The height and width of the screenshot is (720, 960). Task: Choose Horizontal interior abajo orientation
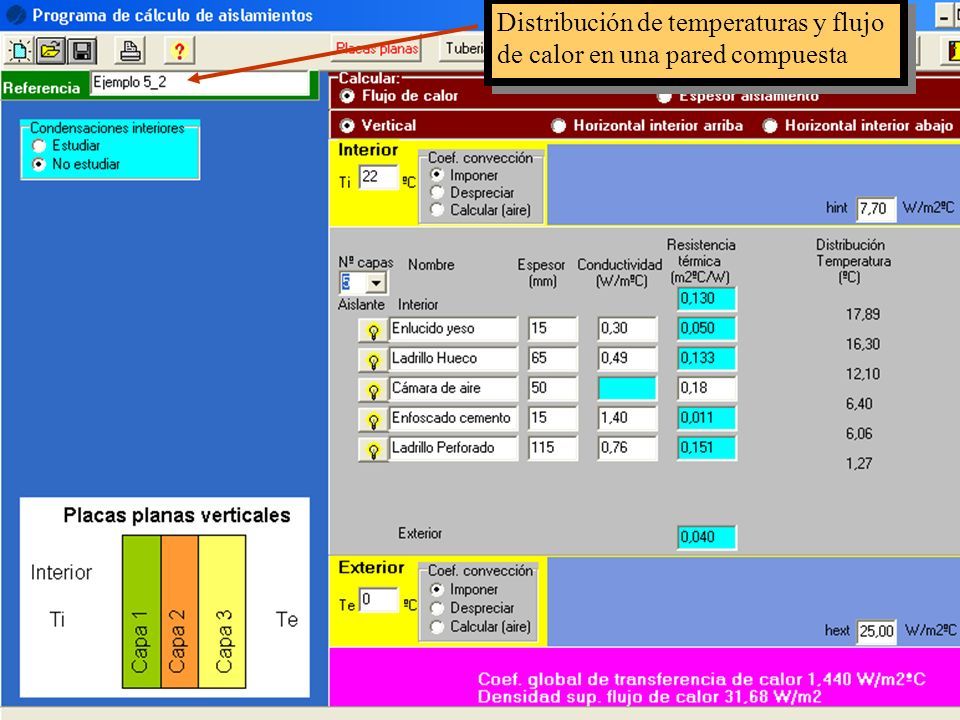(x=770, y=126)
